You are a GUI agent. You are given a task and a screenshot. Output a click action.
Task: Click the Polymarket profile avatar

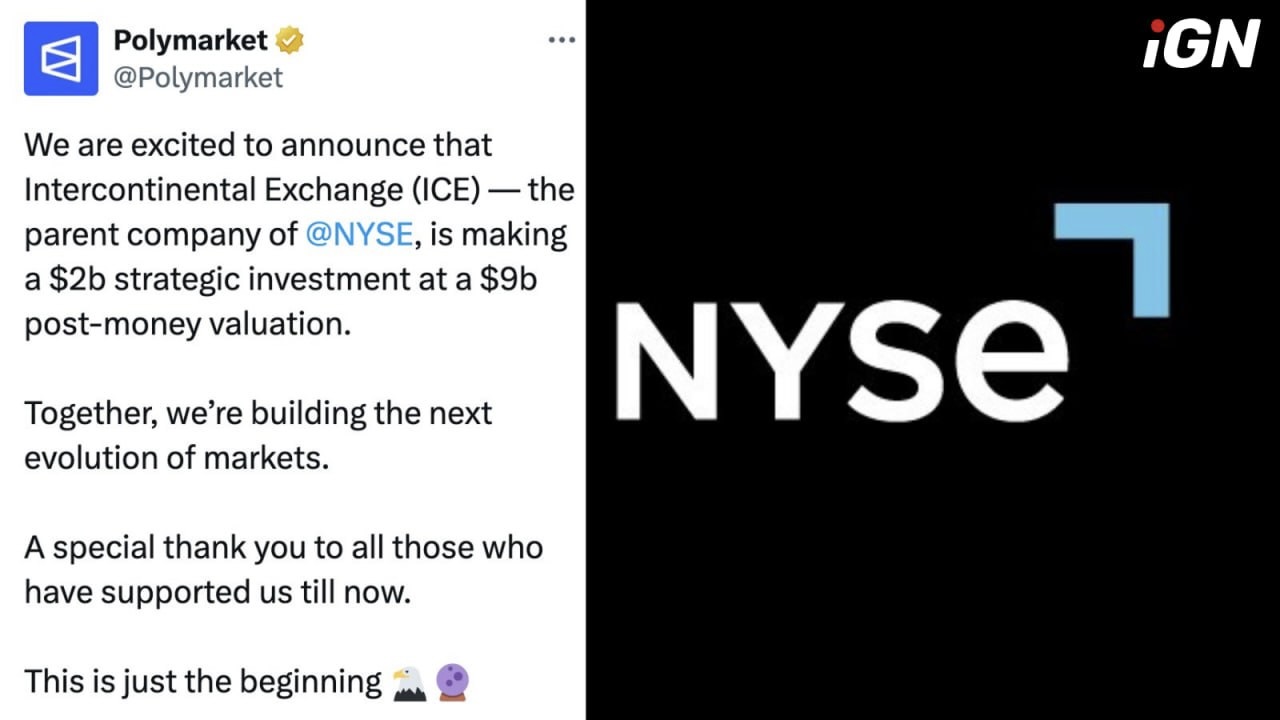pos(61,59)
